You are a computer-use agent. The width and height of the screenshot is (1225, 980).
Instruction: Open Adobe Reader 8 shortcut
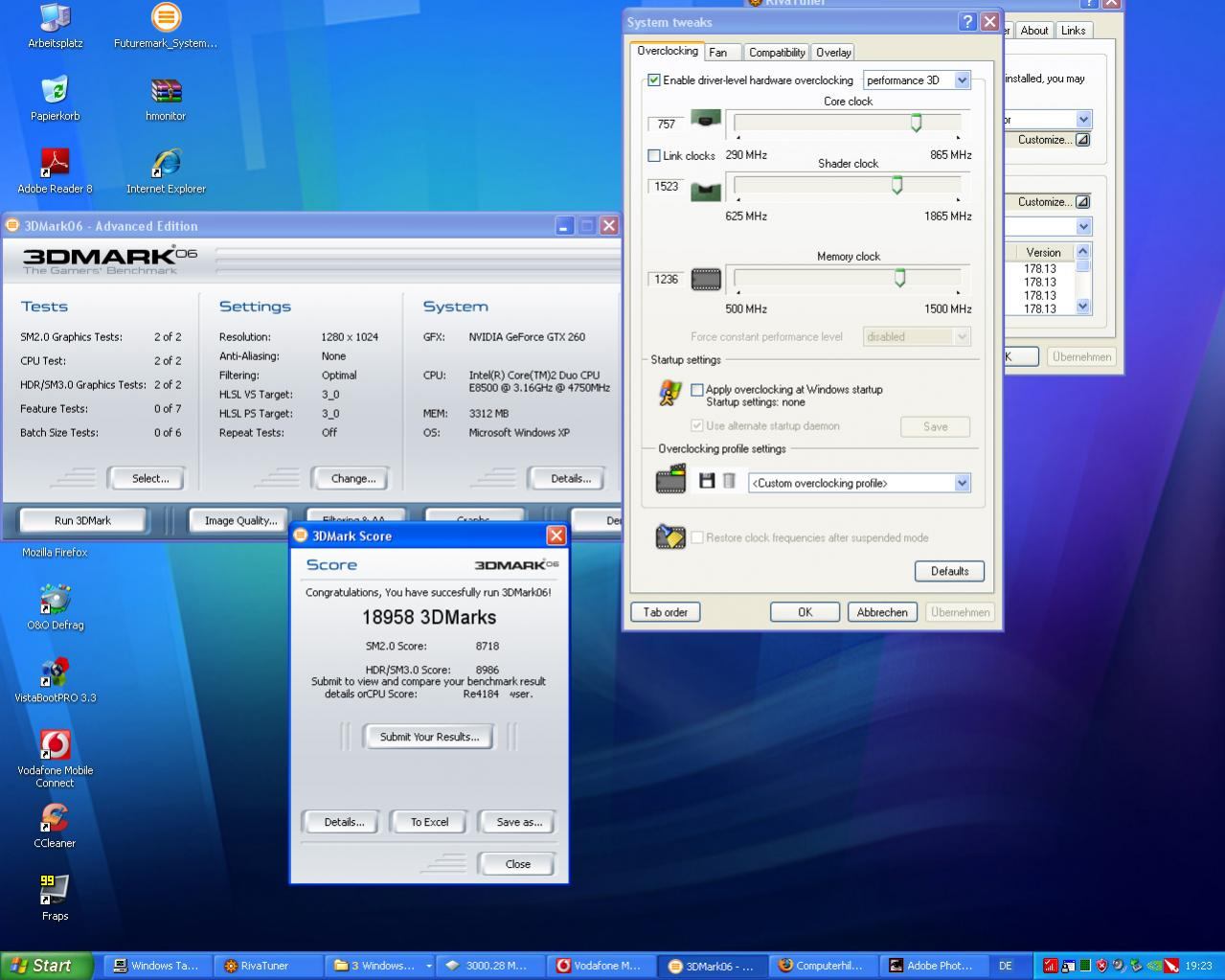55,163
